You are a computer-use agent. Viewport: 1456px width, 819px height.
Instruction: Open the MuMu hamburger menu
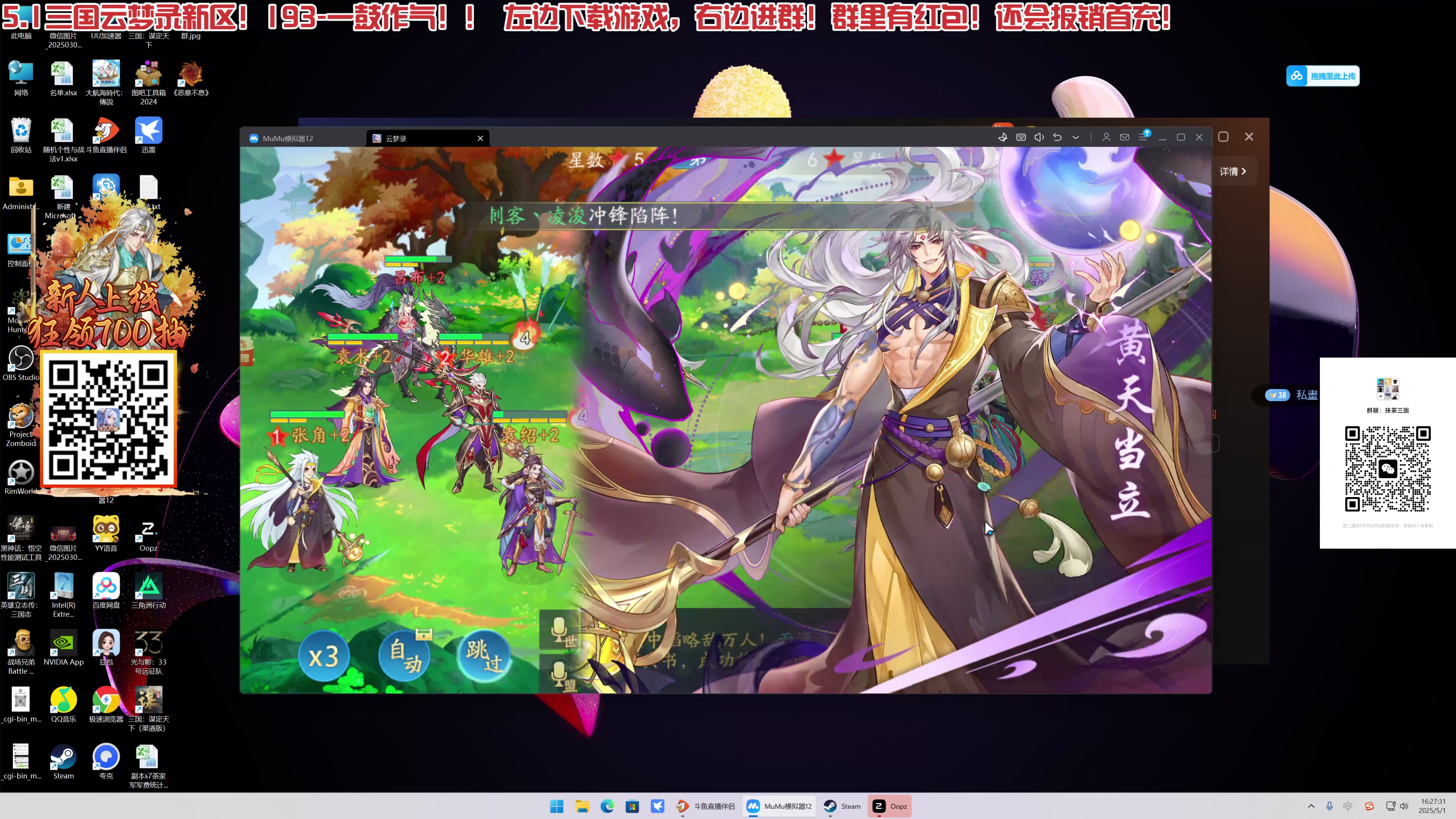coord(1144,137)
